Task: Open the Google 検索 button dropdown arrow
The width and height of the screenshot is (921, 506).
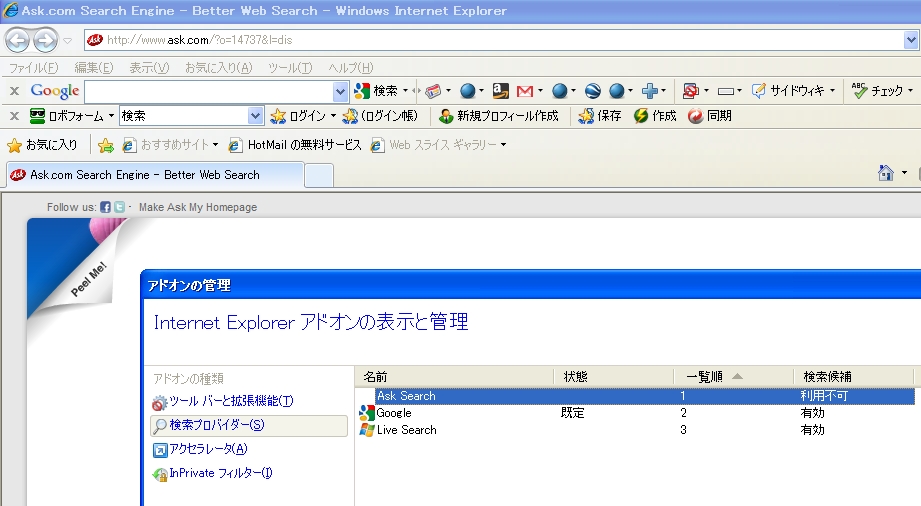Action: pyautogui.click(x=405, y=91)
